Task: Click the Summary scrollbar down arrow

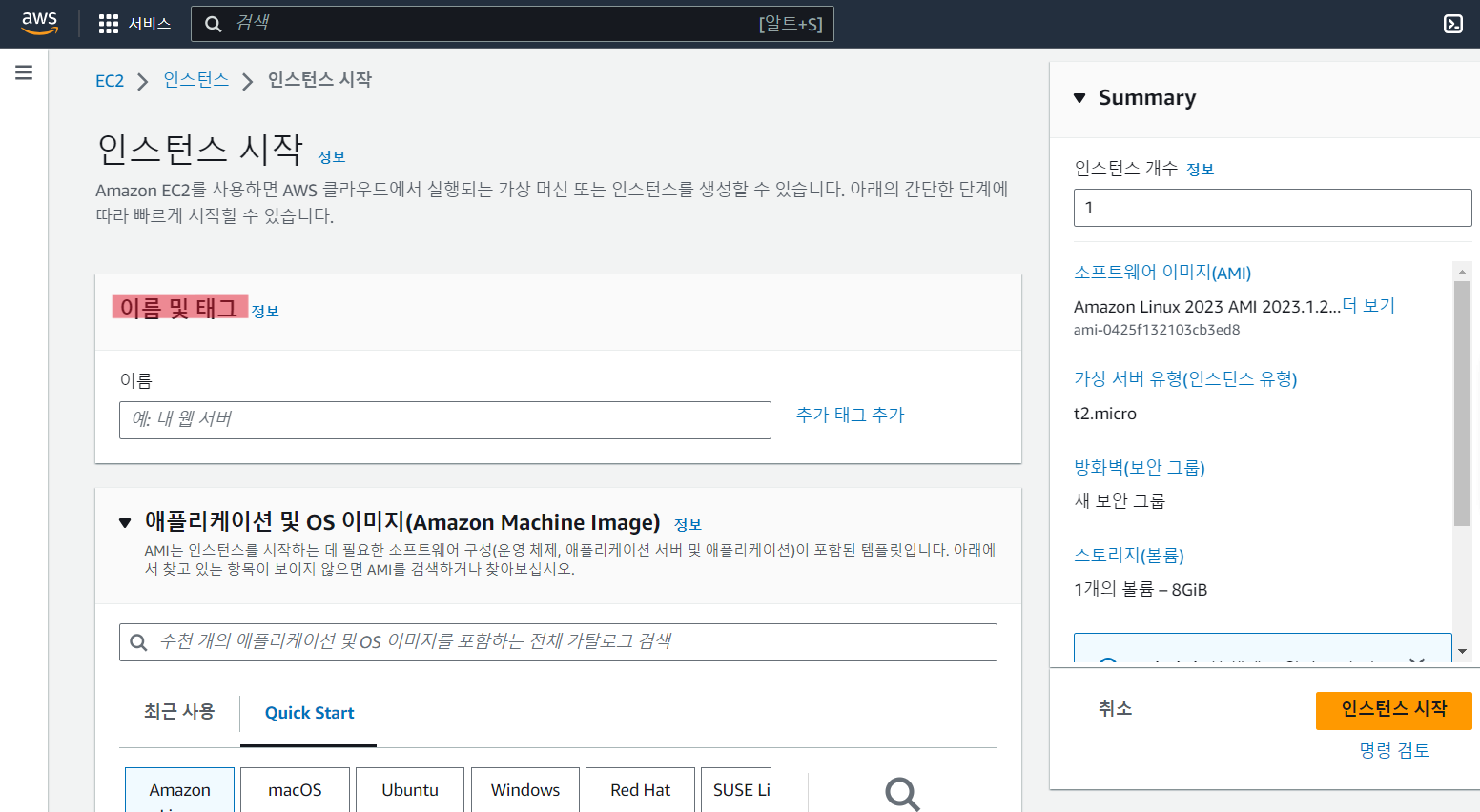Action: tap(1462, 652)
